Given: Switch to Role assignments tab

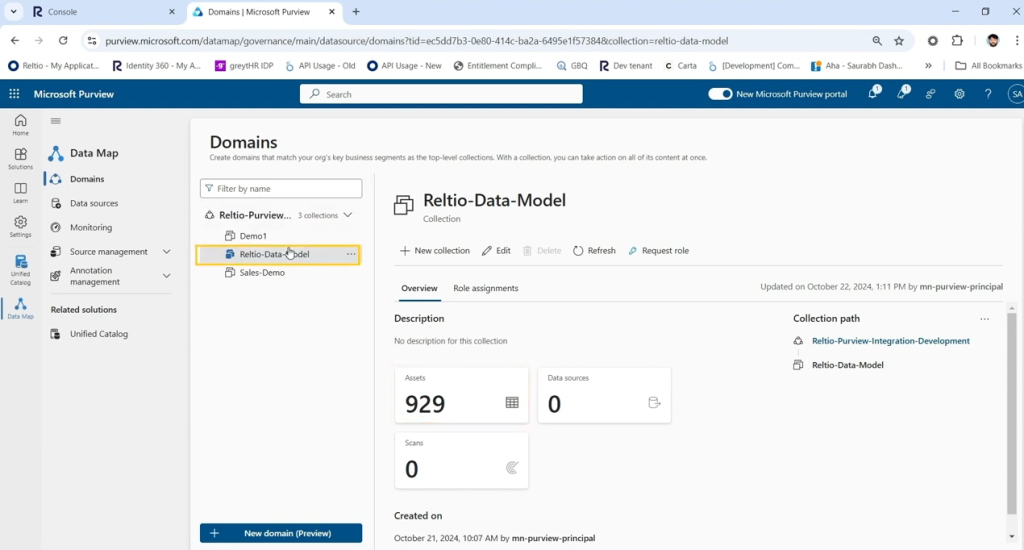Looking at the screenshot, I should tap(485, 288).
